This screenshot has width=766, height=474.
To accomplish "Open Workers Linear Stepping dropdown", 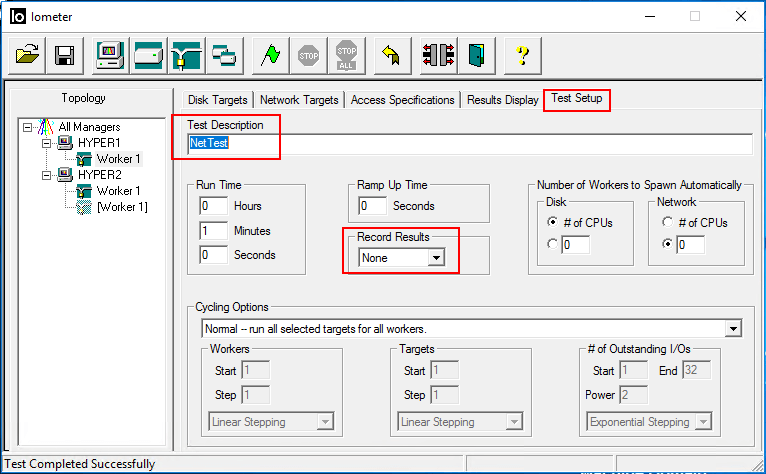I will [325, 421].
